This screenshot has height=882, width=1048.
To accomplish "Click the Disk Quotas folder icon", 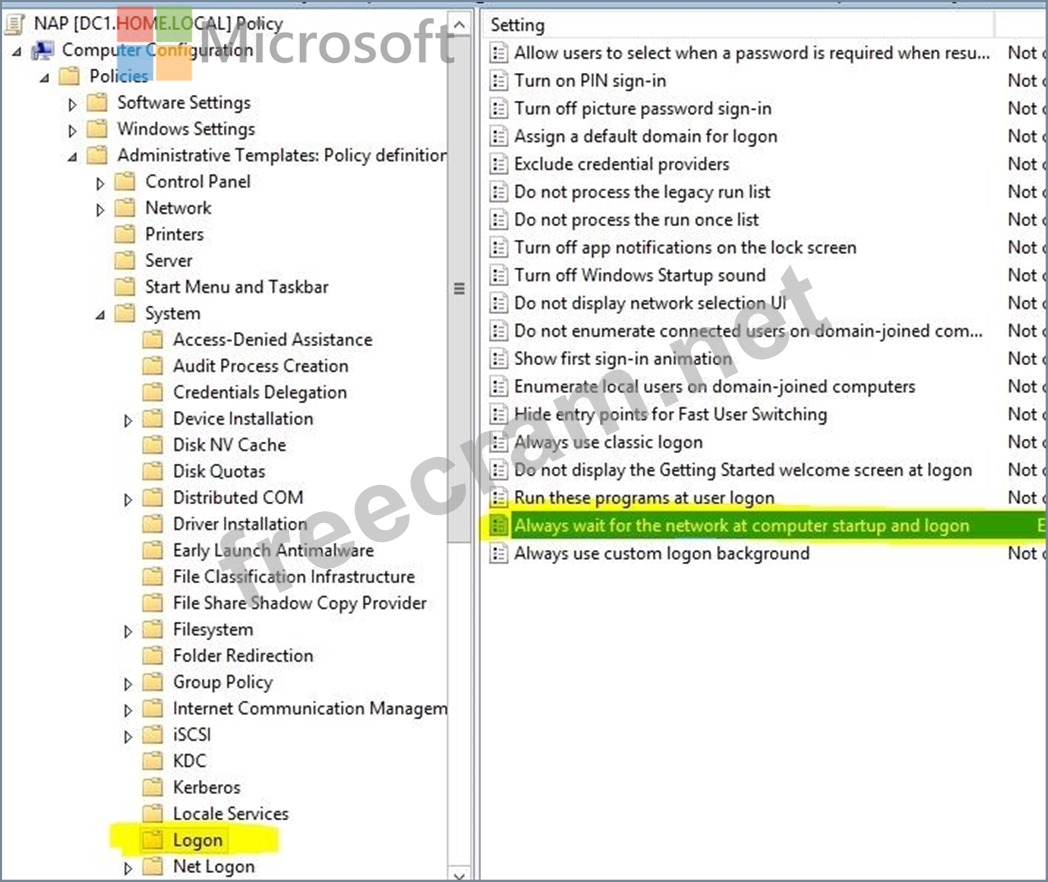I will 153,471.
